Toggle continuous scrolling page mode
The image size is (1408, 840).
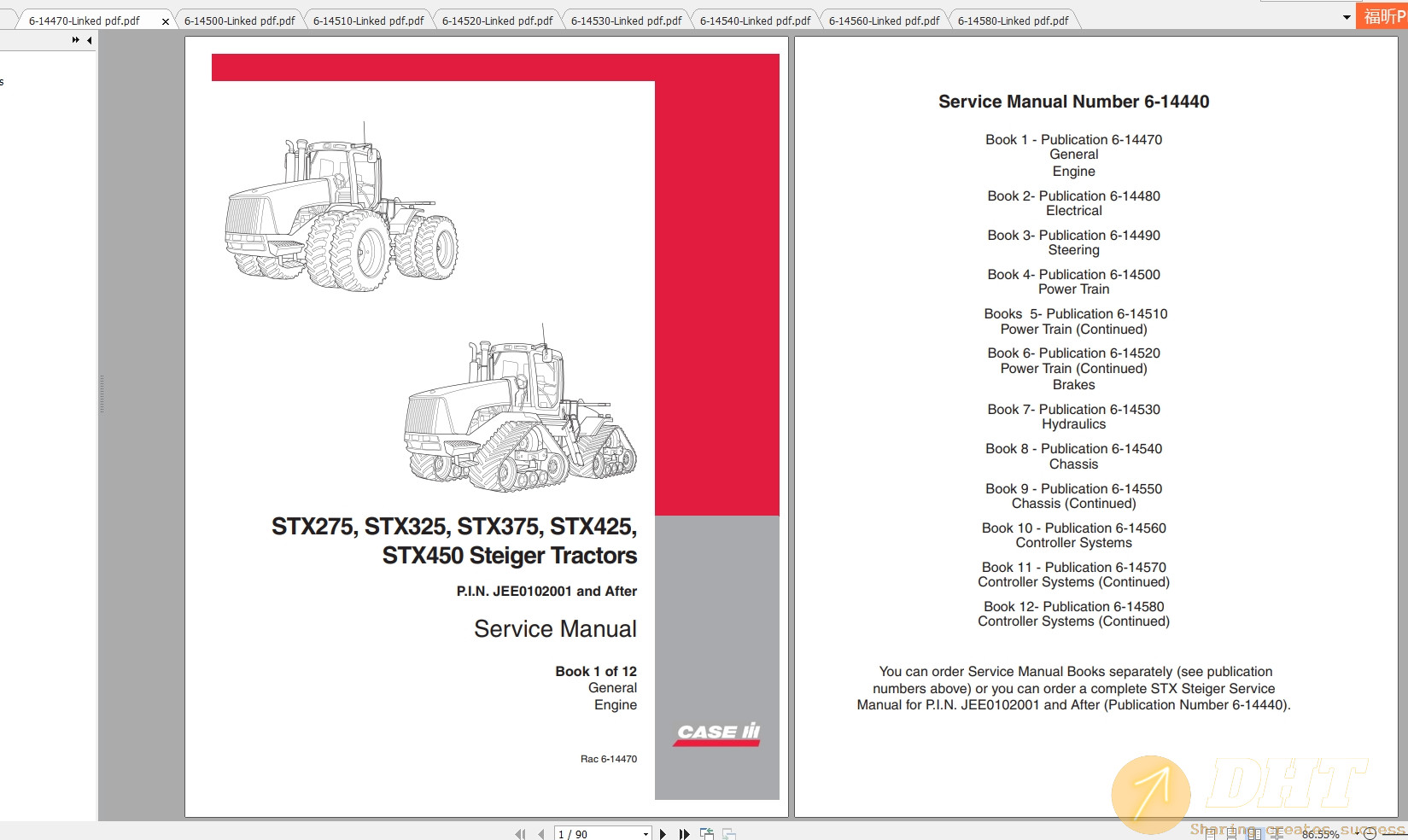(1233, 834)
